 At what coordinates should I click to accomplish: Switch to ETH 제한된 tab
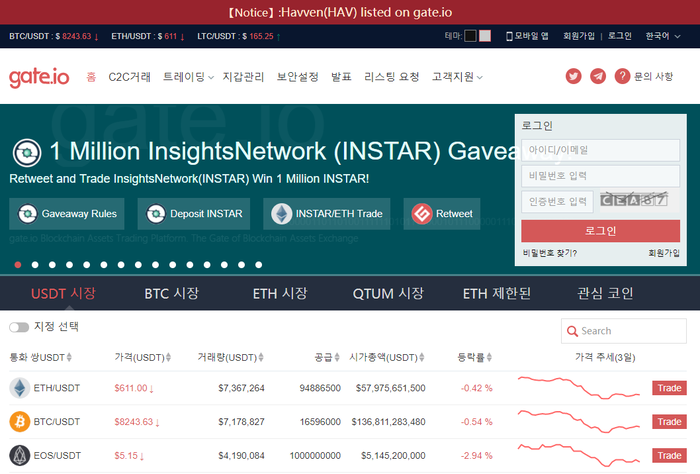point(496,293)
